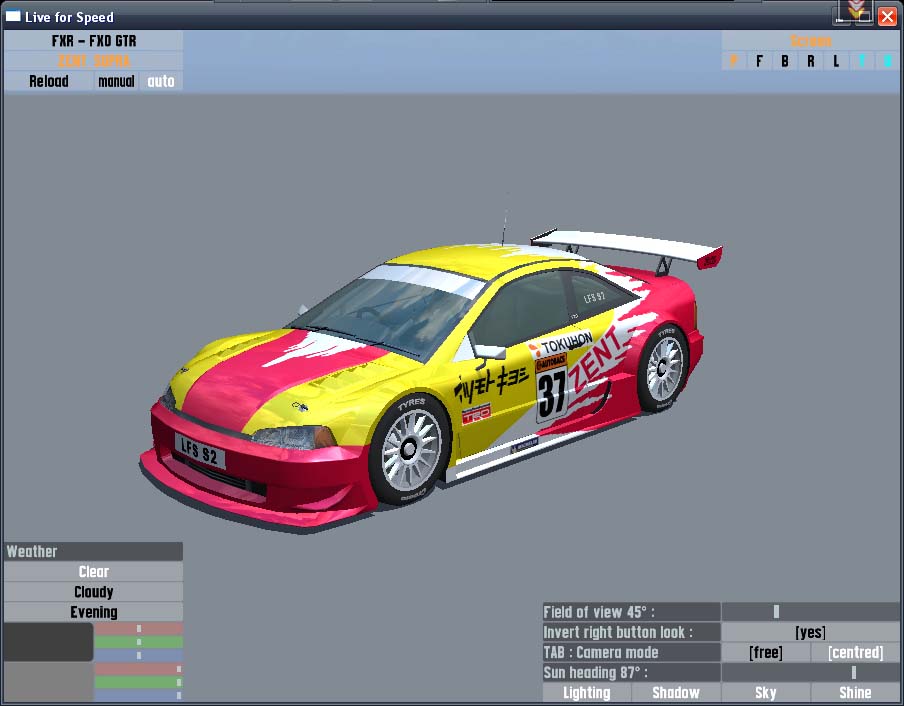Click the light grey color swatch
Viewport: 904px width, 706px height.
48,682
